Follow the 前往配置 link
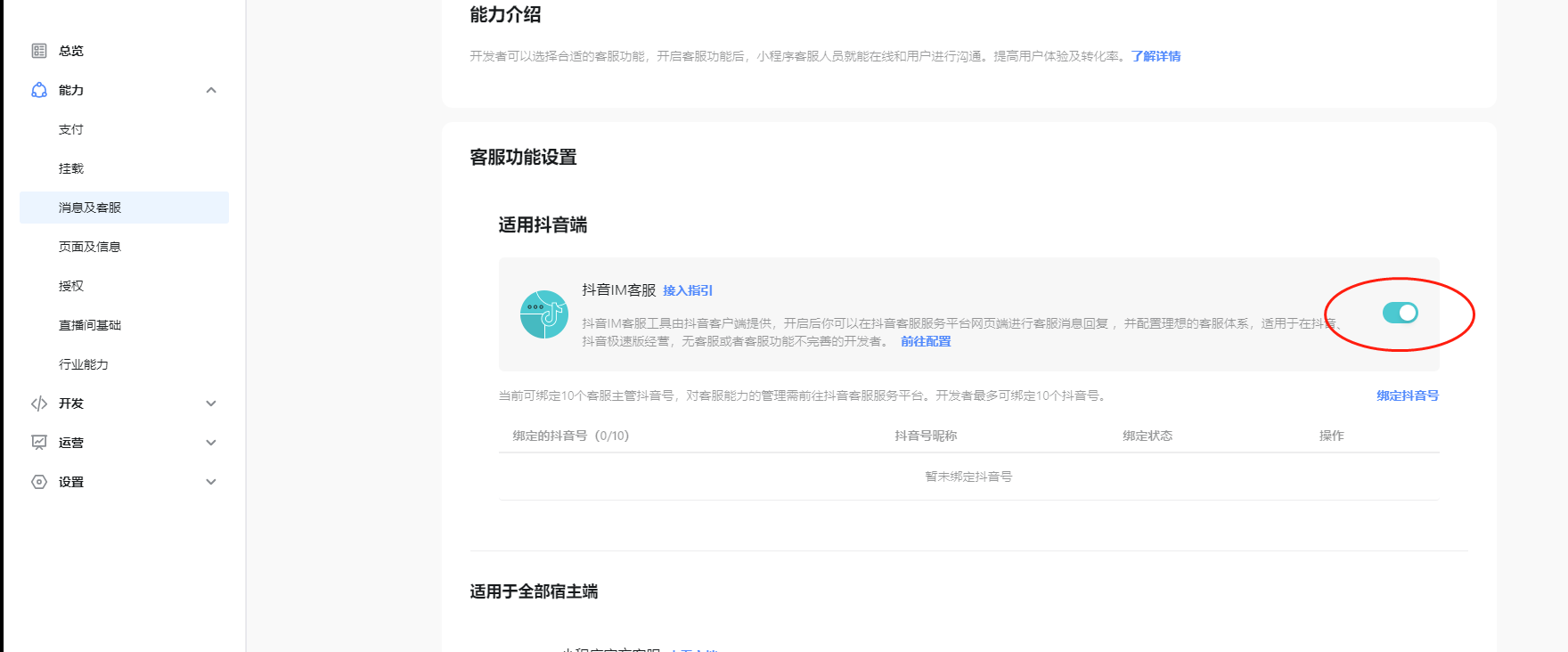The height and width of the screenshot is (652, 1568). [x=926, y=341]
